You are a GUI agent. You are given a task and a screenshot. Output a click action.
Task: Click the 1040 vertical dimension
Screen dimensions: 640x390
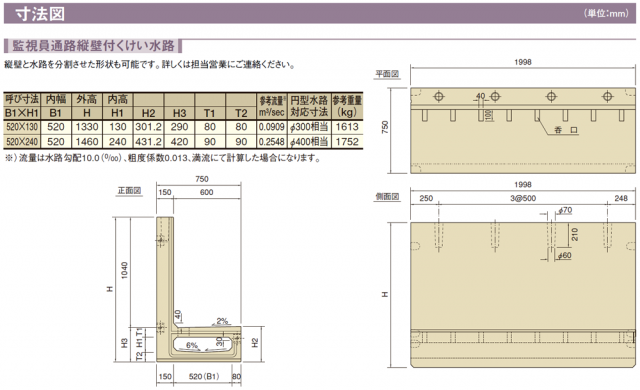pos(124,270)
